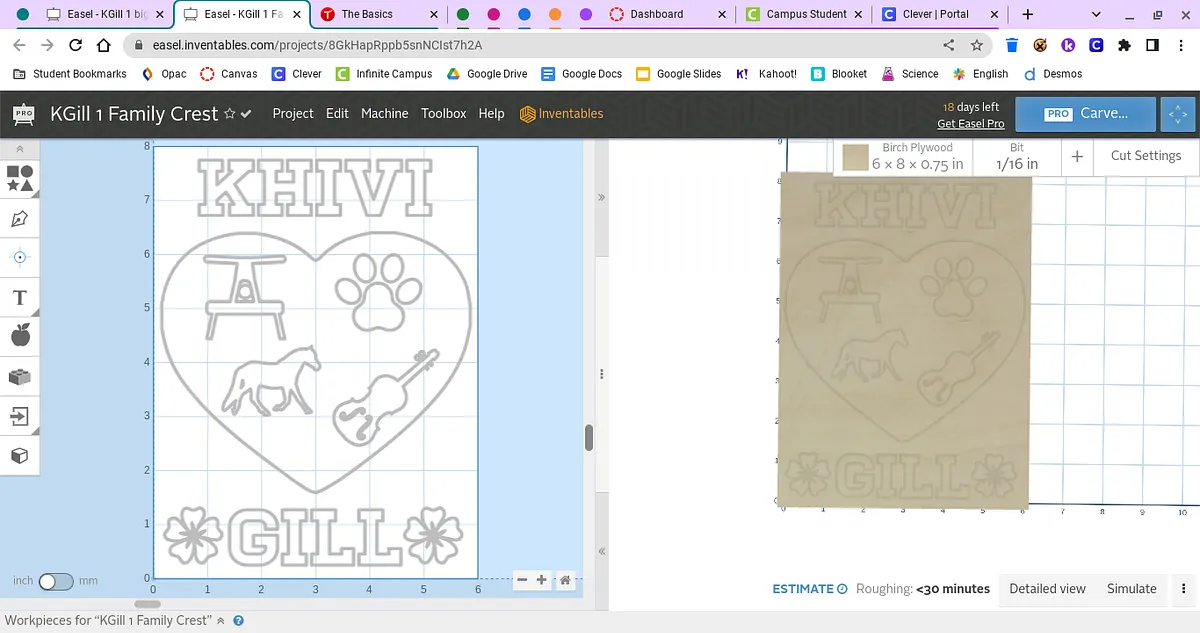Open the Apps apple icon
1200x633 pixels.
point(20,336)
